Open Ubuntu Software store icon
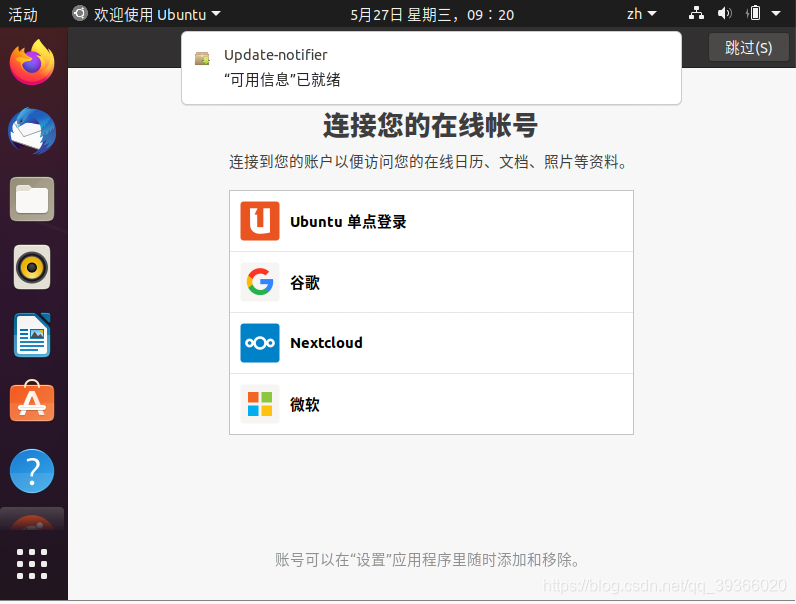 pos(32,401)
